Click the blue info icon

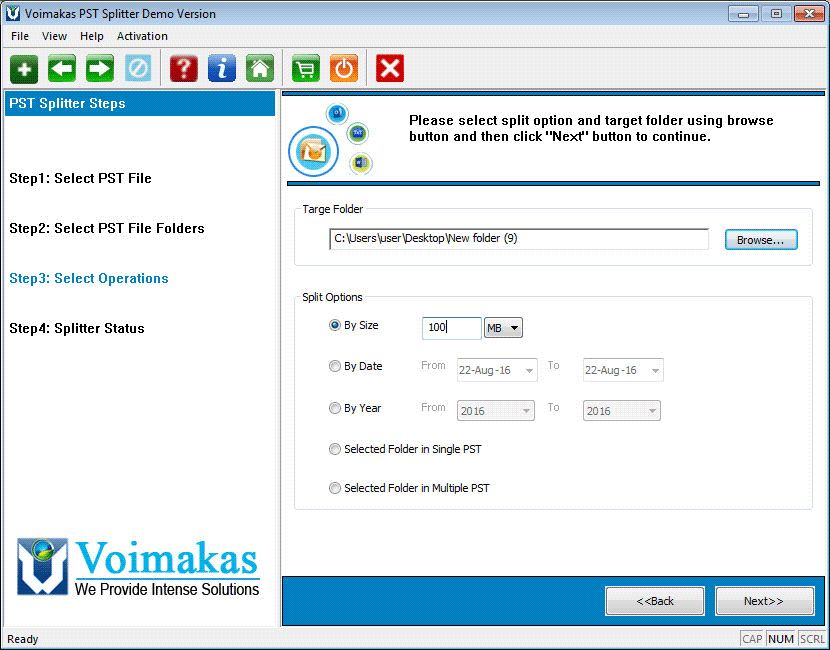[x=222, y=69]
